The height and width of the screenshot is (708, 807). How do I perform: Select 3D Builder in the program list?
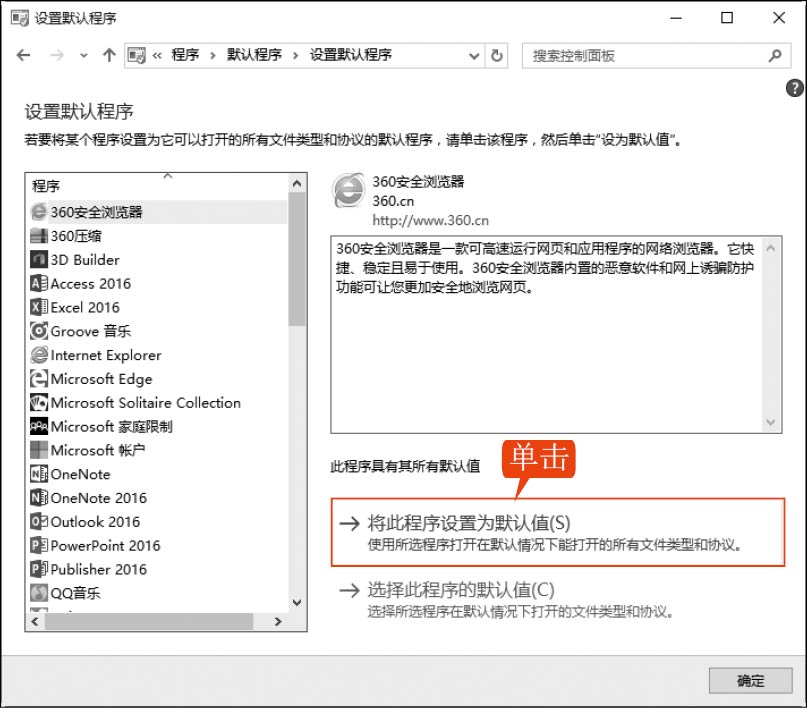pyautogui.click(x=158, y=259)
